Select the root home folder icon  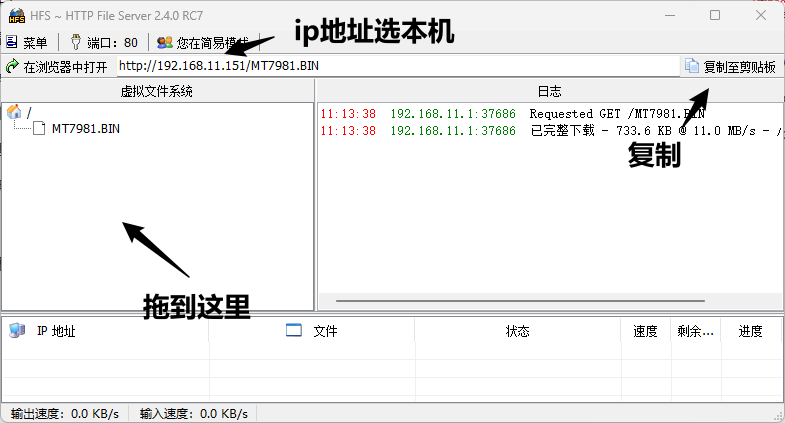[14, 112]
